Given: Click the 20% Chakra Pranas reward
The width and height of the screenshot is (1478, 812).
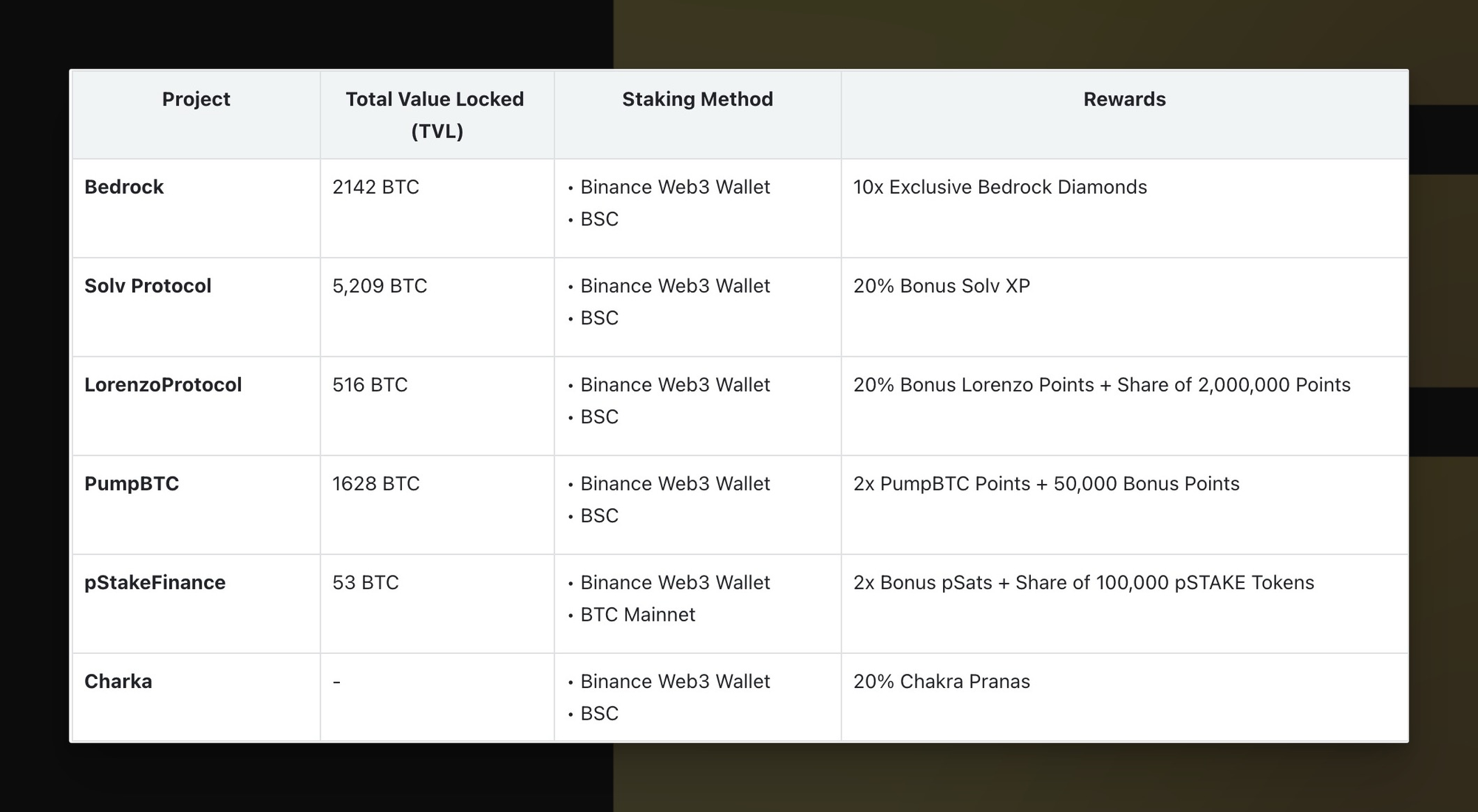Looking at the screenshot, I should (x=941, y=681).
